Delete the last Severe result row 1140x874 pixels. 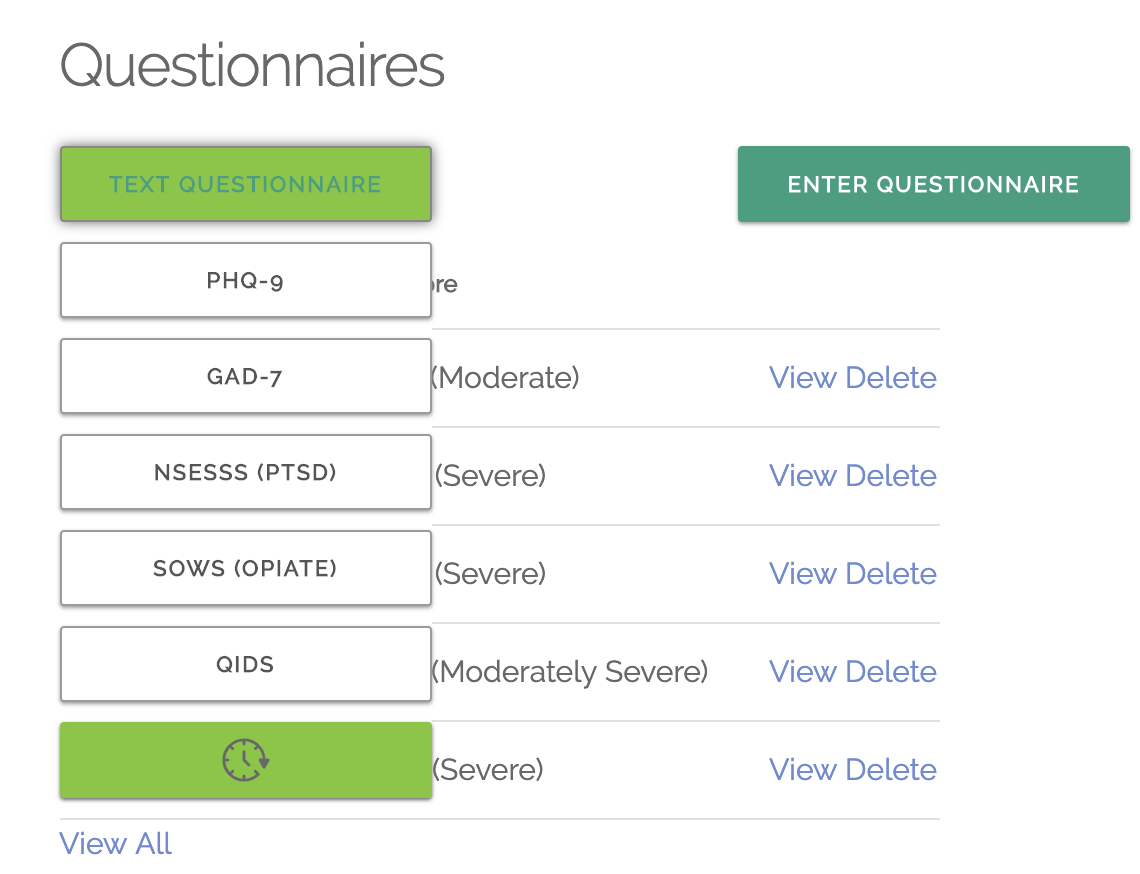[x=891, y=769]
